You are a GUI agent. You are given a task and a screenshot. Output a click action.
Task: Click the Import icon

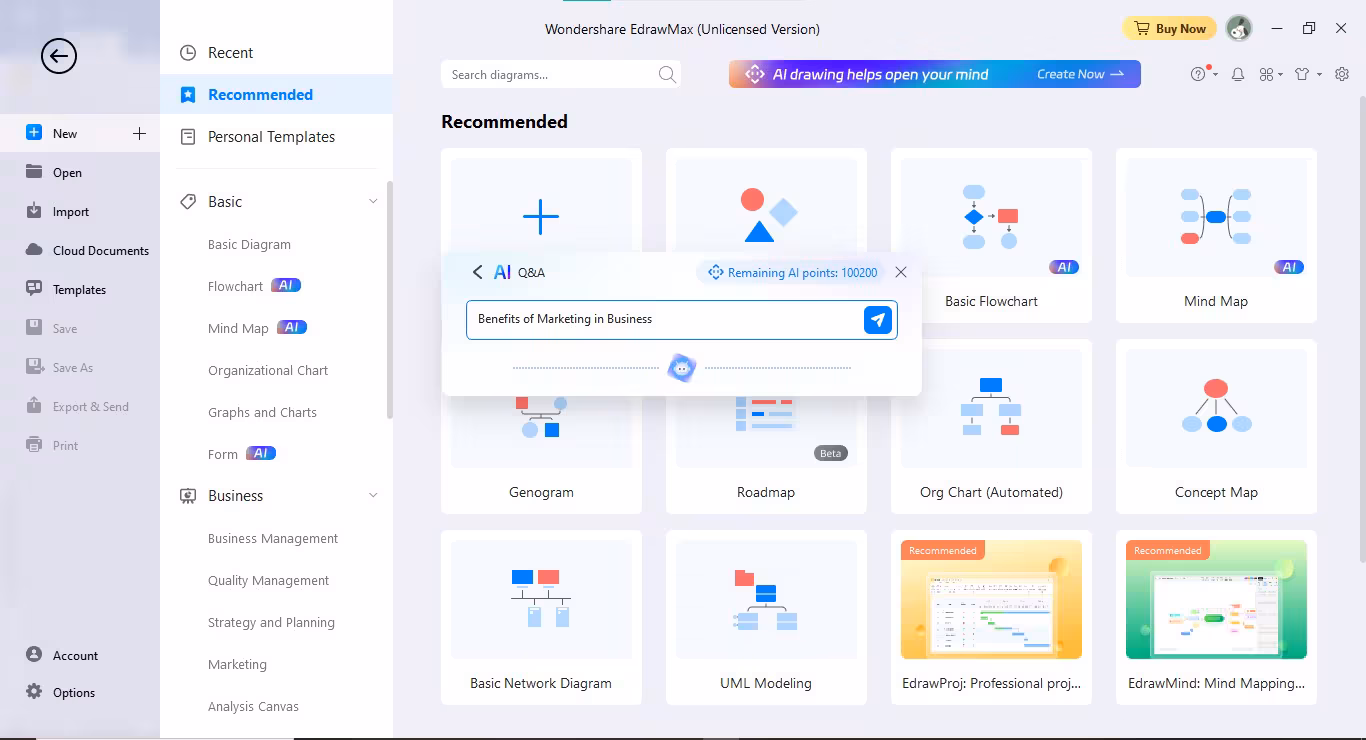pos(34,211)
